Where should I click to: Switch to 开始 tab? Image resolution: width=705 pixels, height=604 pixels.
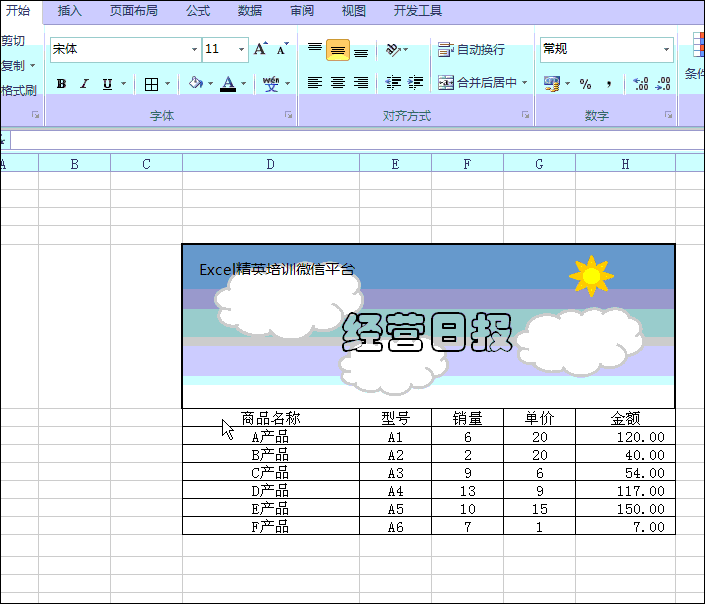click(x=18, y=11)
